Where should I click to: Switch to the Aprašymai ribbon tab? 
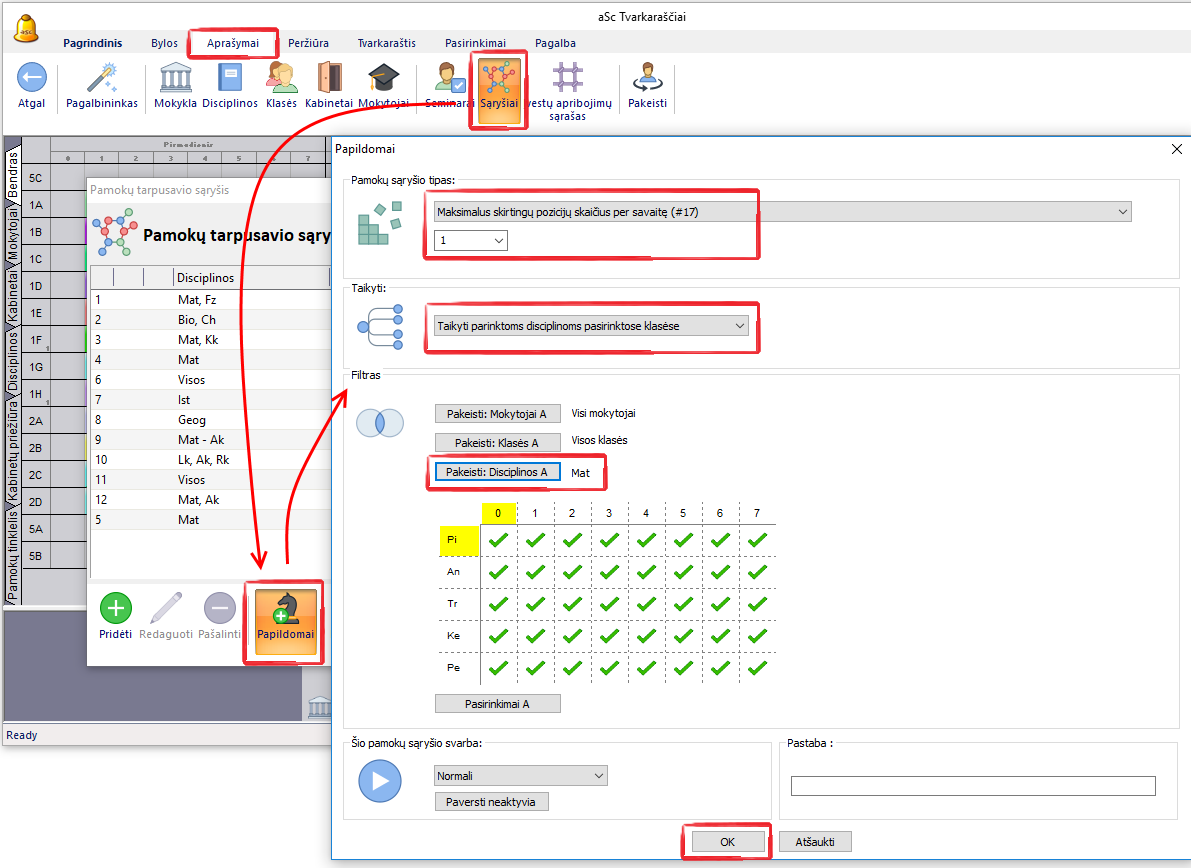(233, 43)
